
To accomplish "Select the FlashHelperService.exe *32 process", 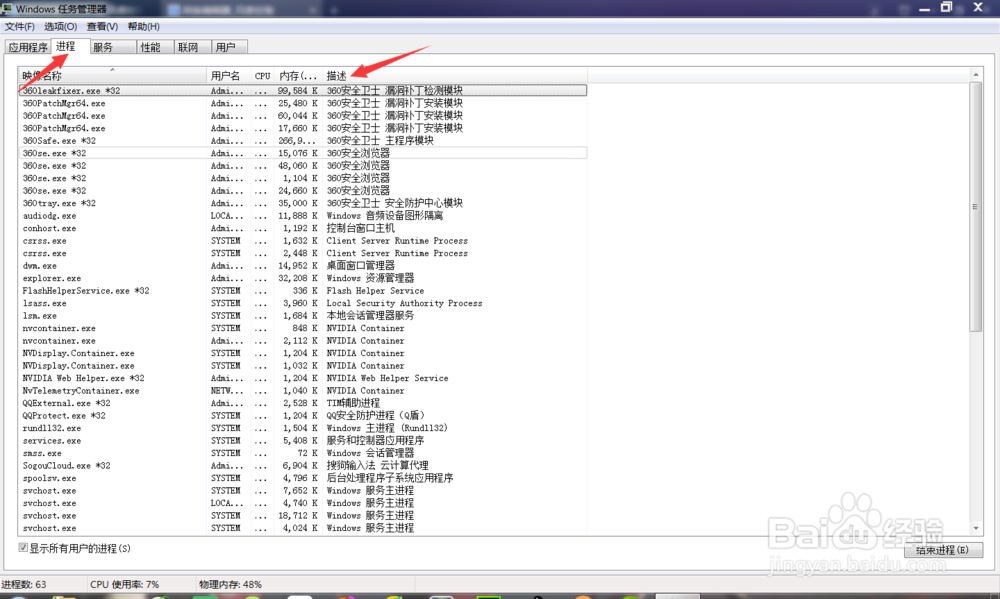I will (x=303, y=290).
